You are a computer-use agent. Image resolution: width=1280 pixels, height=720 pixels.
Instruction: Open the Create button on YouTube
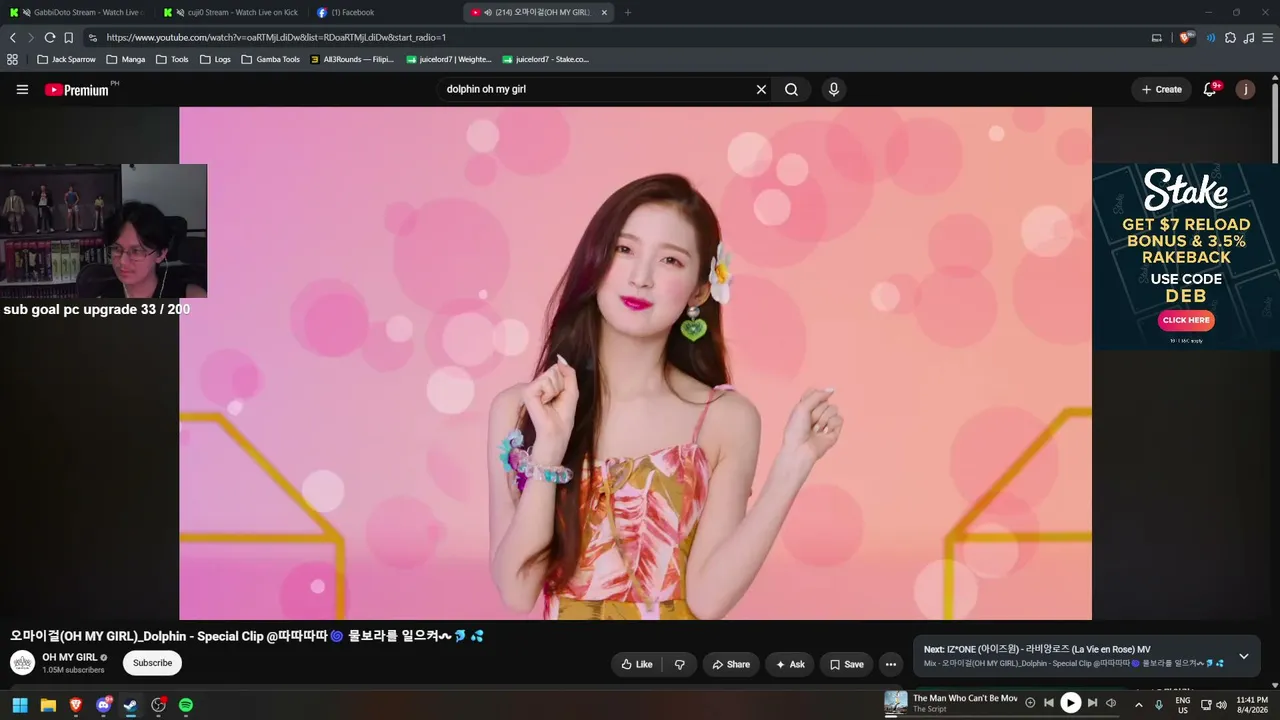point(1162,89)
